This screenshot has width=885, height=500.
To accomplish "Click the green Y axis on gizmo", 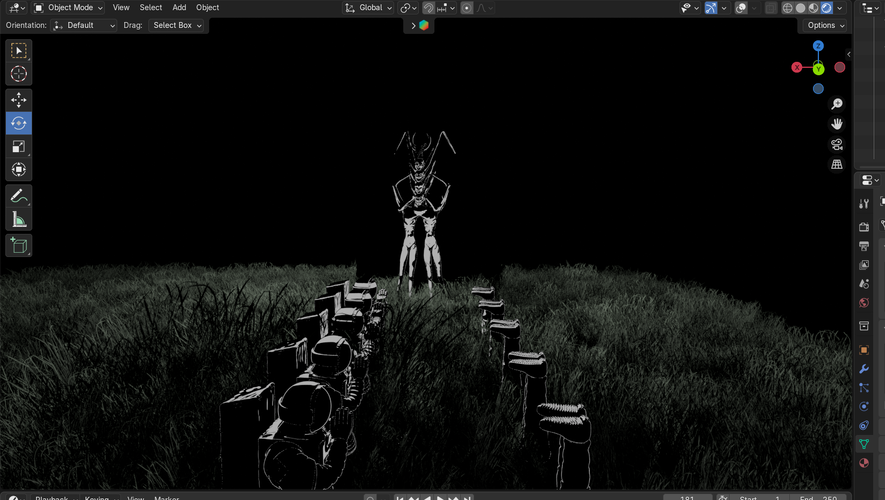I will 818,69.
